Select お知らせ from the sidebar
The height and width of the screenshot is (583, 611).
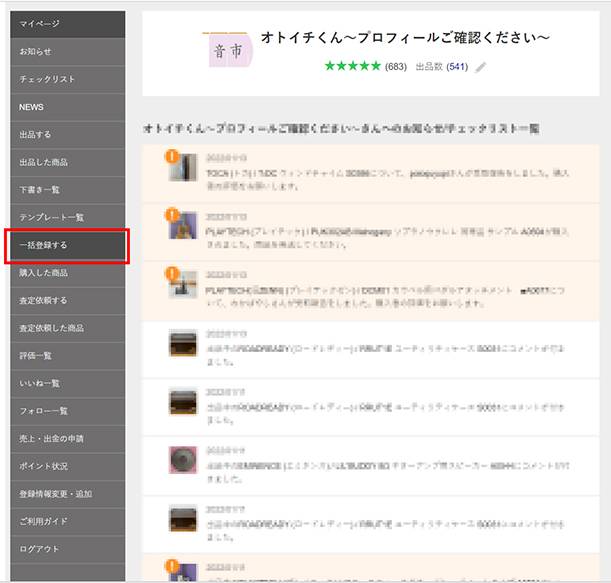pyautogui.click(x=66, y=51)
